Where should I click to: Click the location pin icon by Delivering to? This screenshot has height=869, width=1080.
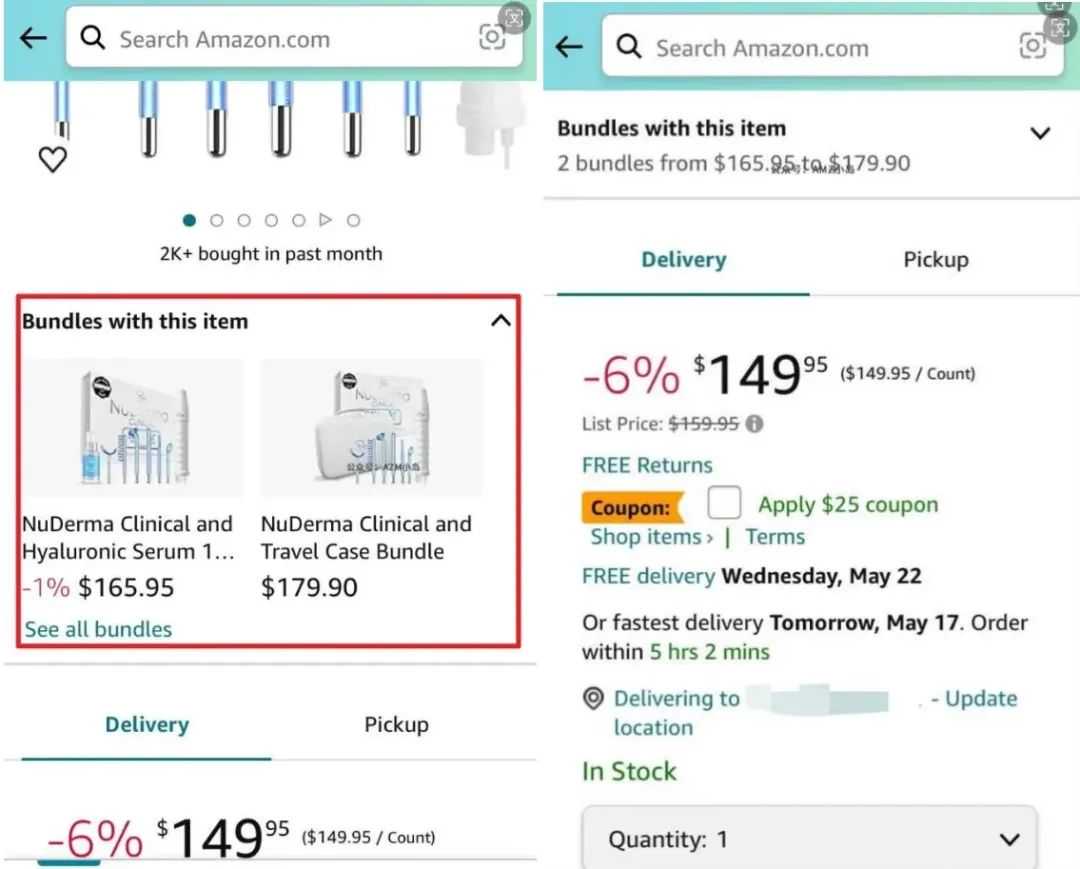[593, 698]
